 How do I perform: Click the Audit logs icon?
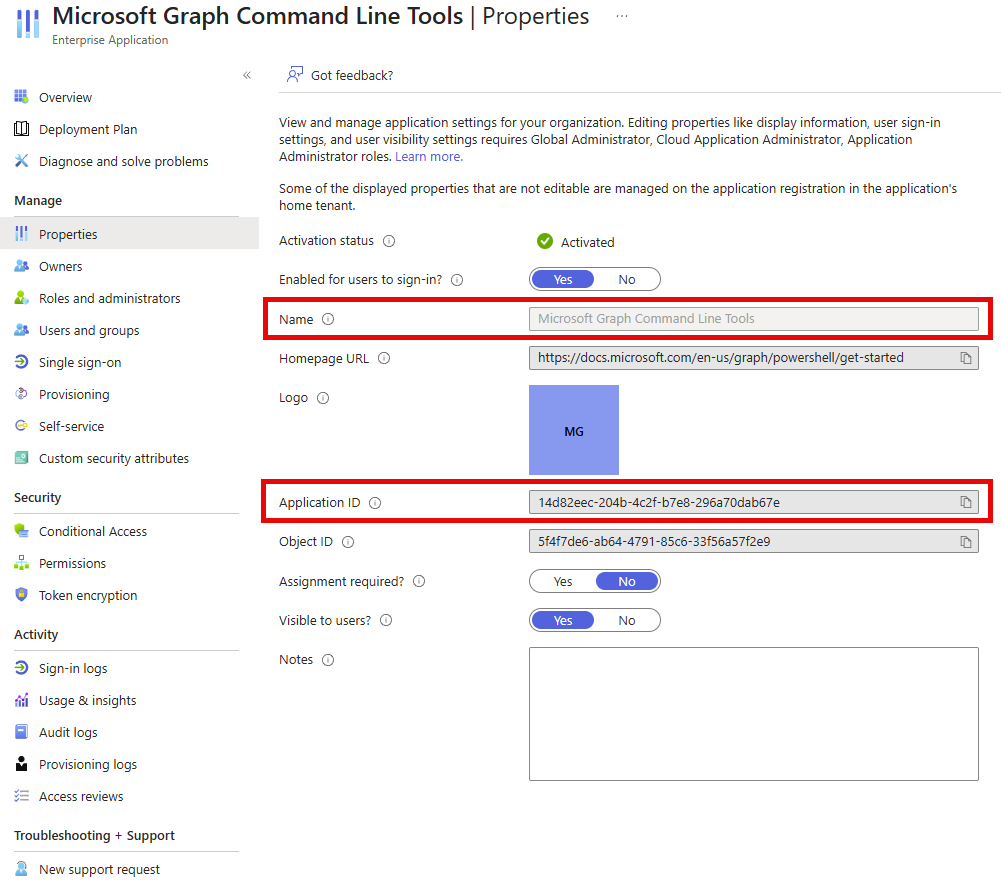pyautogui.click(x=21, y=732)
